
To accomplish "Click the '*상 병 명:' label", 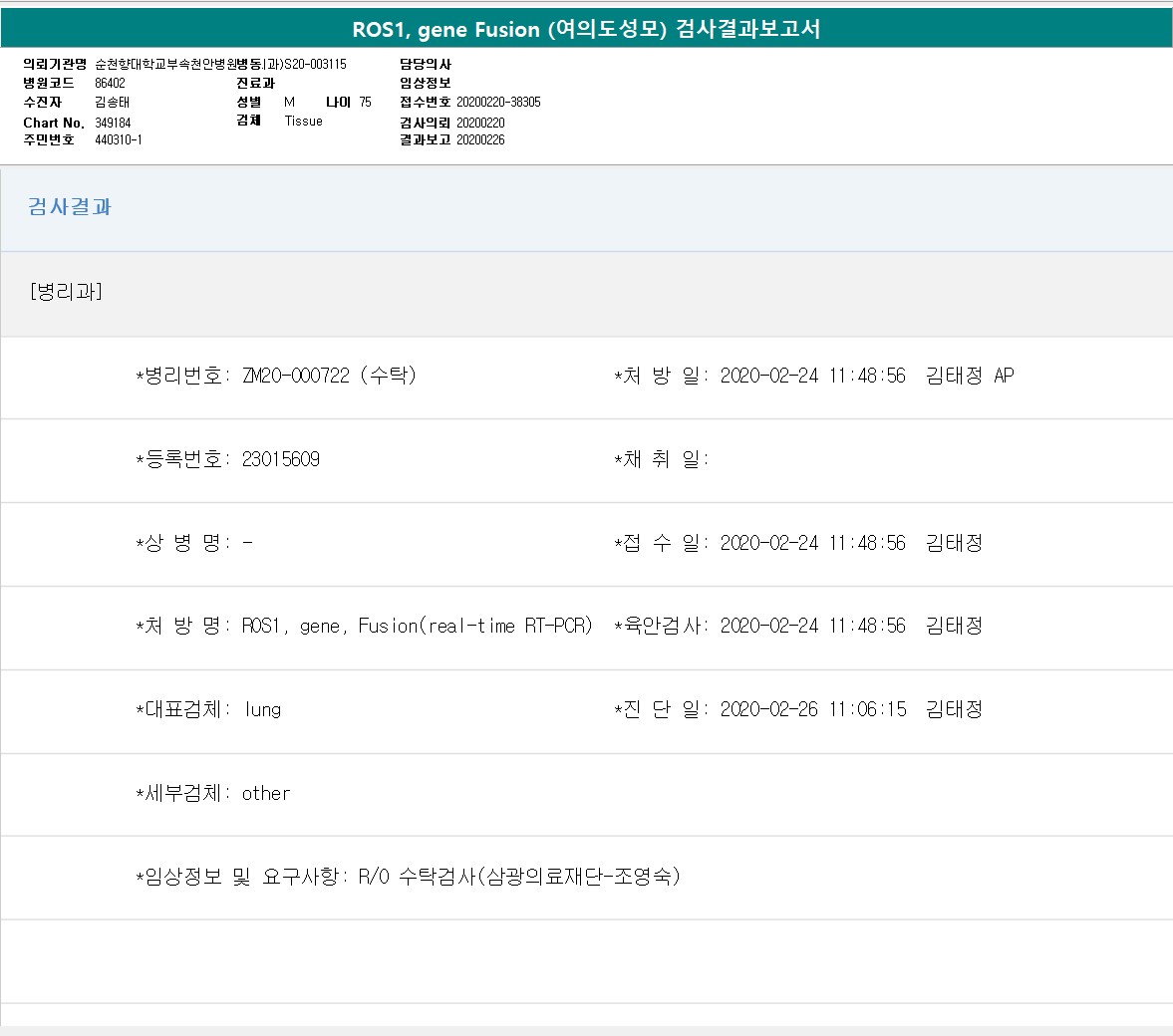I will (x=183, y=543).
